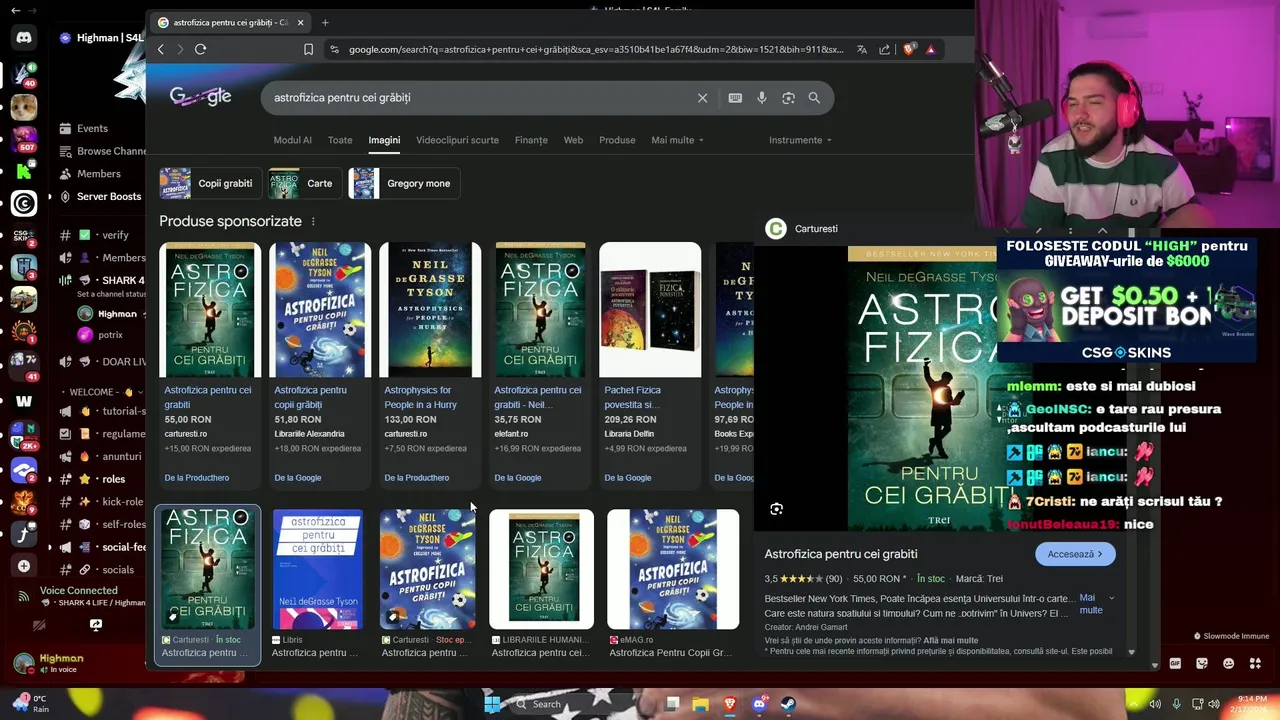Reload the page in the browser
This screenshot has width=1280, height=720.
[x=200, y=49]
